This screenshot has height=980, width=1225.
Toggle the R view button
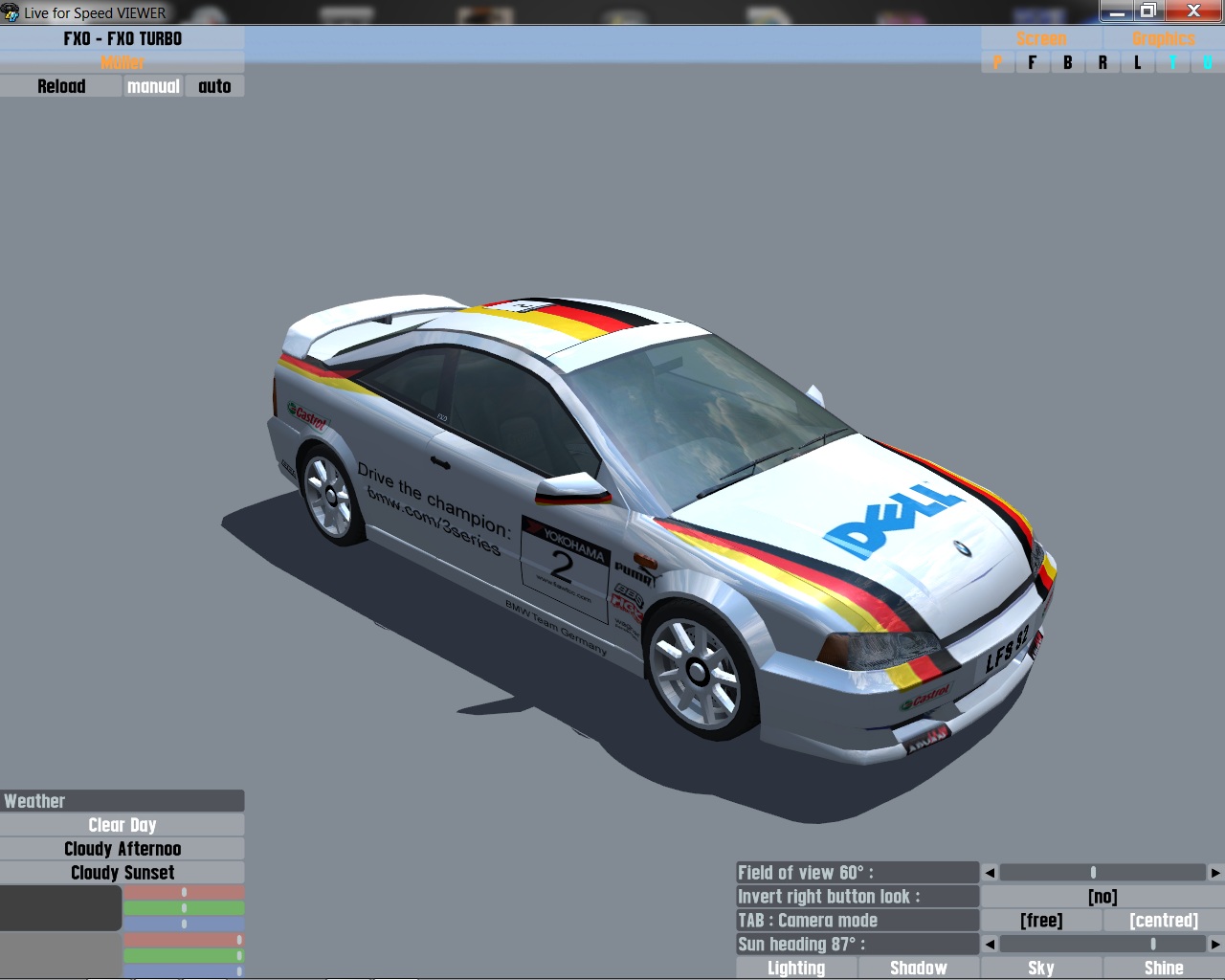click(x=1102, y=63)
